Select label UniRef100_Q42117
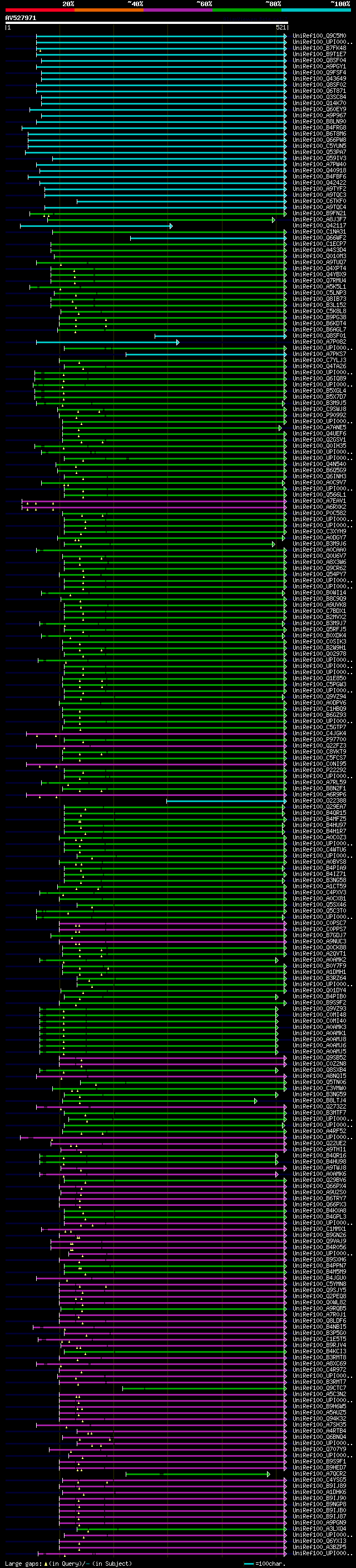The width and height of the screenshot is (356, 1568). tap(319, 226)
